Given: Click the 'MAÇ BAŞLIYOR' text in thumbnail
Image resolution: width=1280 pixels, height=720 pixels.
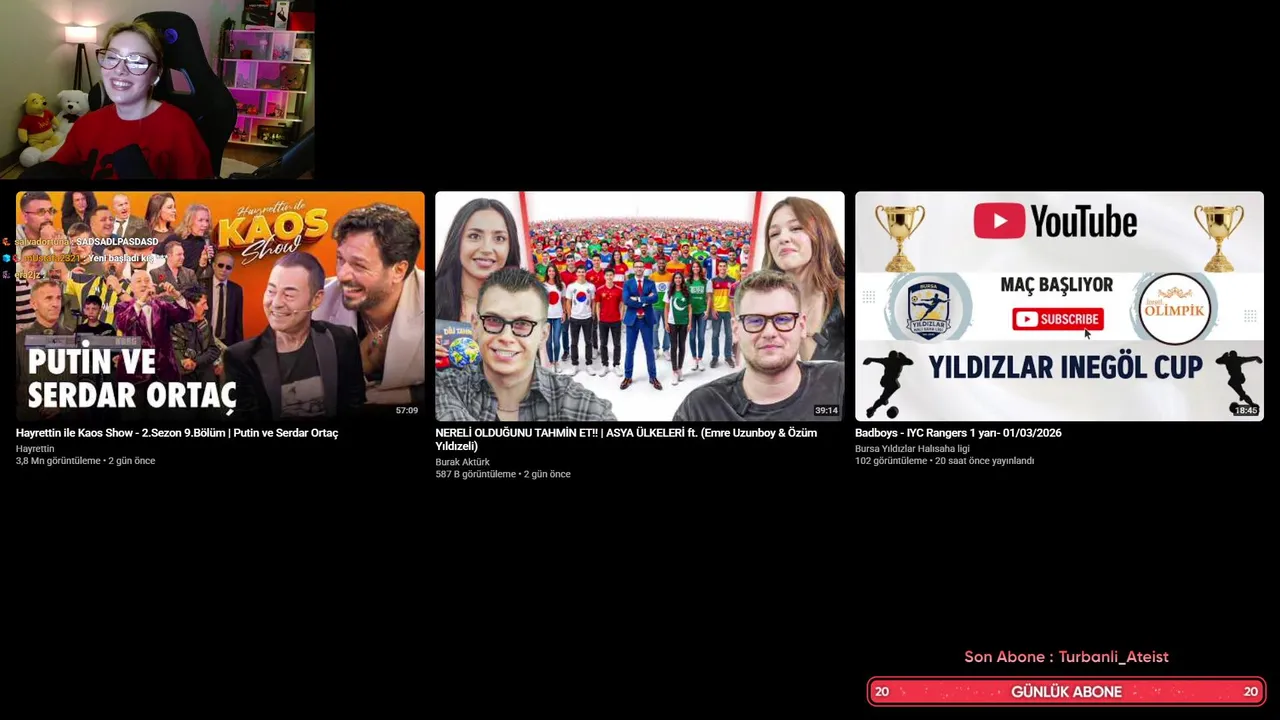Looking at the screenshot, I should pos(1056,285).
